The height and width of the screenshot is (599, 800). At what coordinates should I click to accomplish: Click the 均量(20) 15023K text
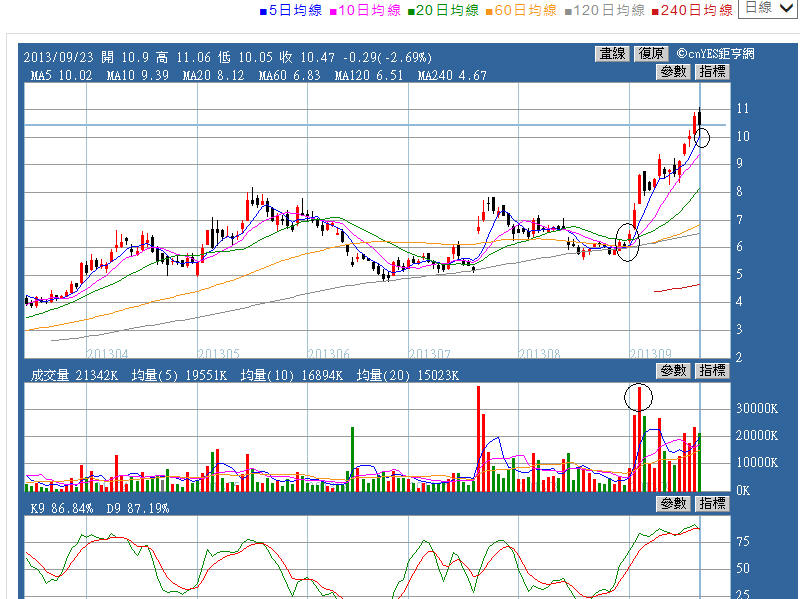408,376
